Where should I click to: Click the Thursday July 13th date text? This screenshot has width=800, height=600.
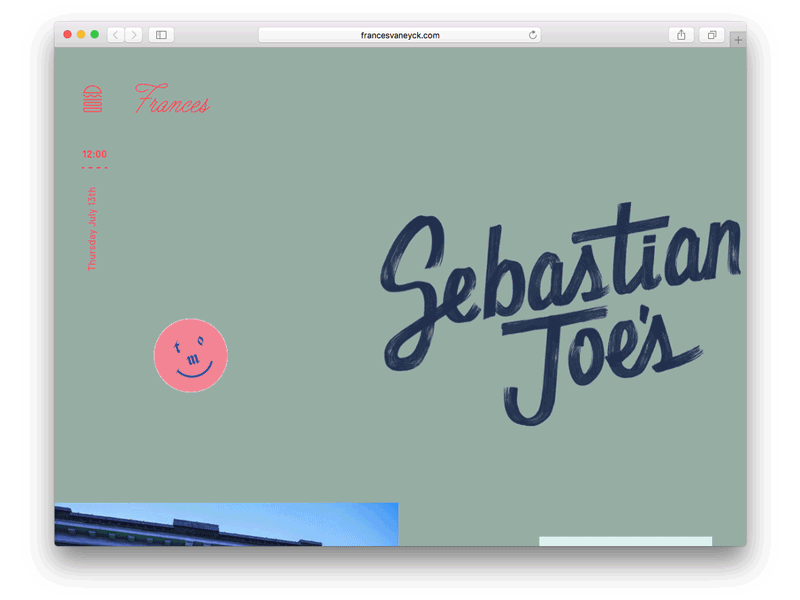click(x=92, y=229)
